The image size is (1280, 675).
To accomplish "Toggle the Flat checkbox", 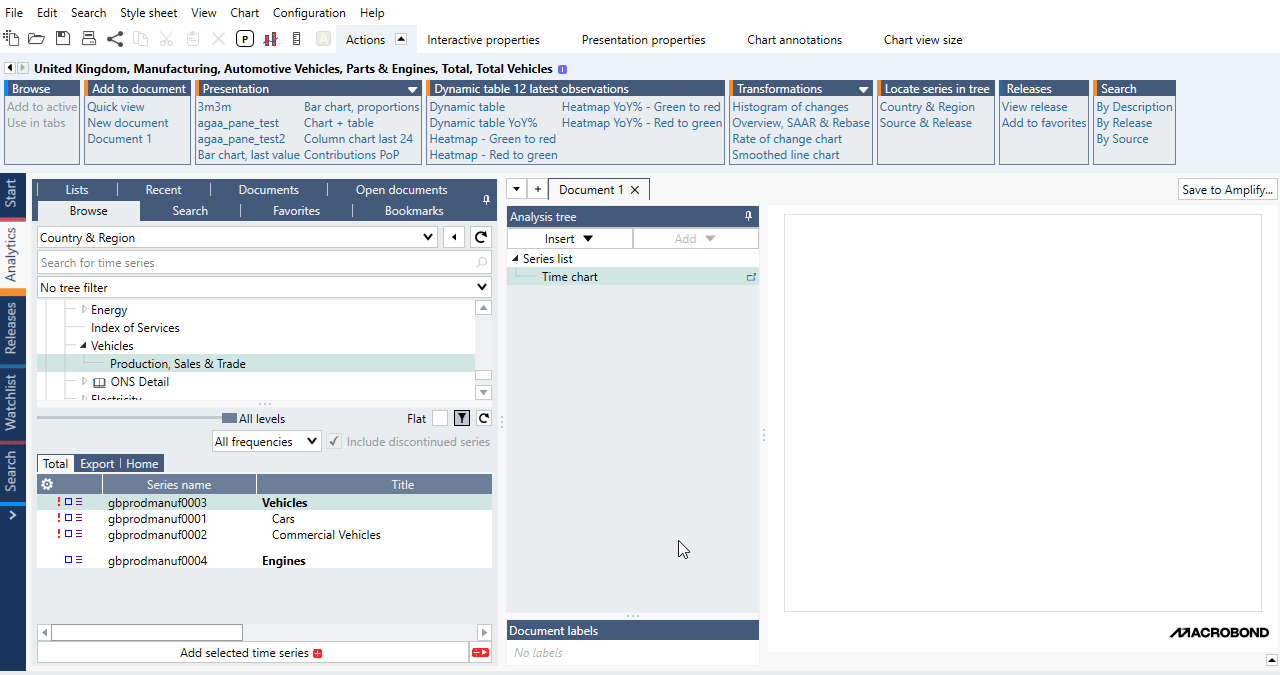I will click(x=440, y=419).
